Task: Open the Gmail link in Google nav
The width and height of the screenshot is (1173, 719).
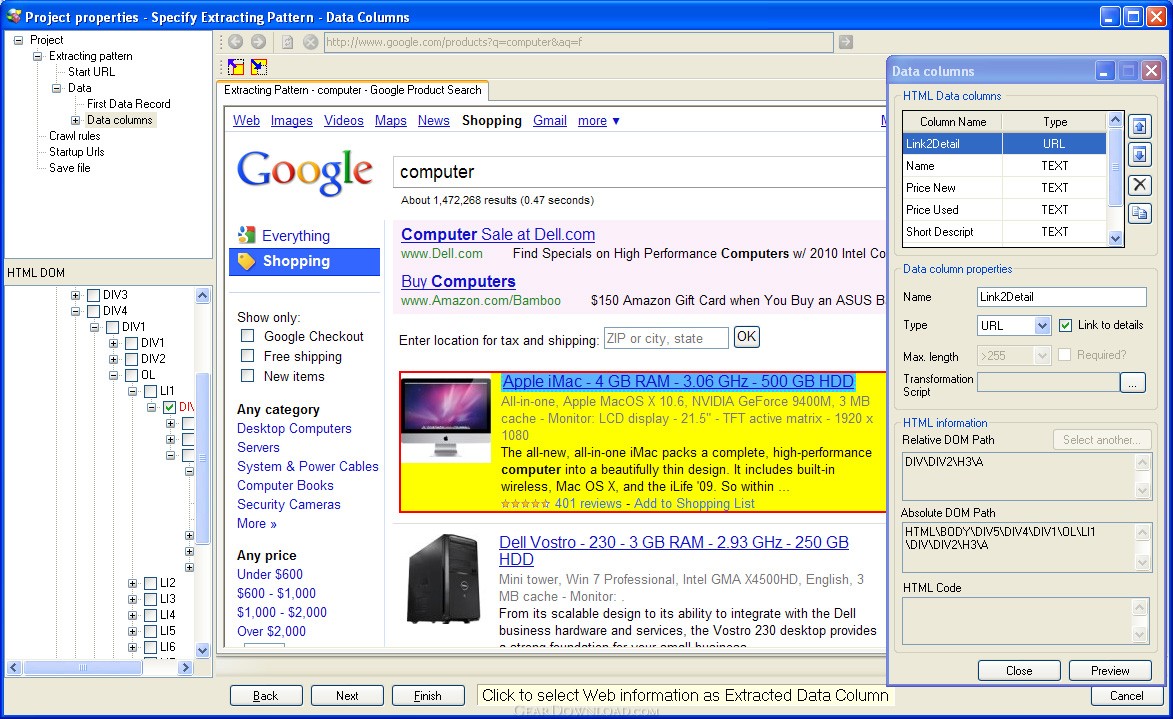Action: pos(550,120)
